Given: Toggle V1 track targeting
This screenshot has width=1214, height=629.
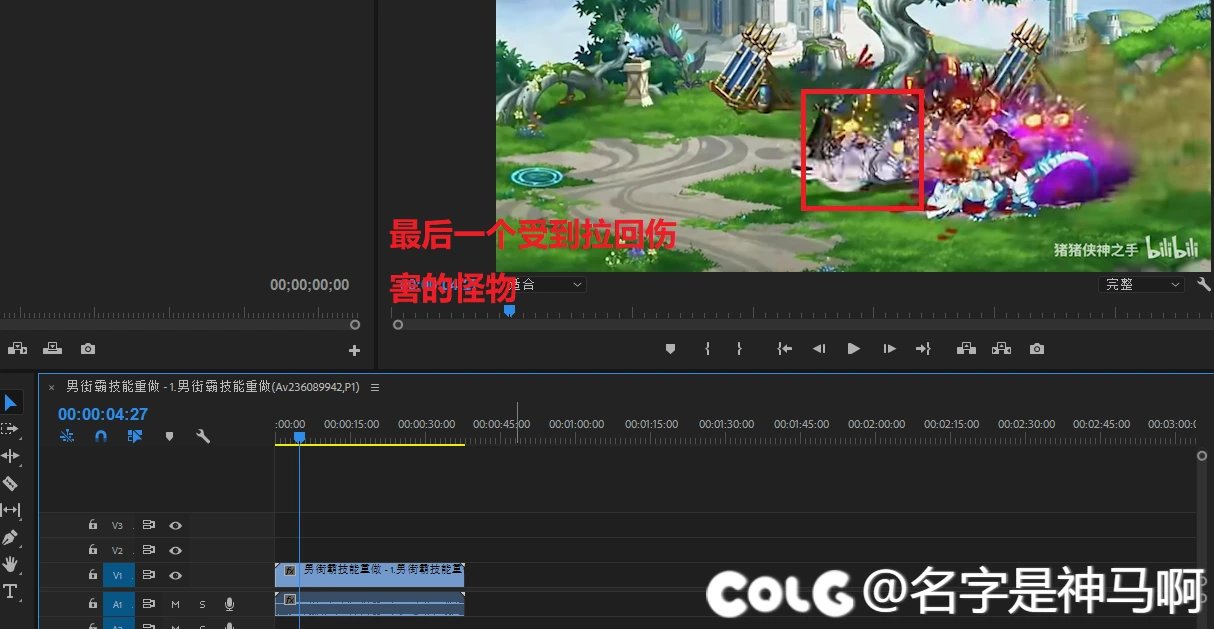Looking at the screenshot, I should 118,575.
